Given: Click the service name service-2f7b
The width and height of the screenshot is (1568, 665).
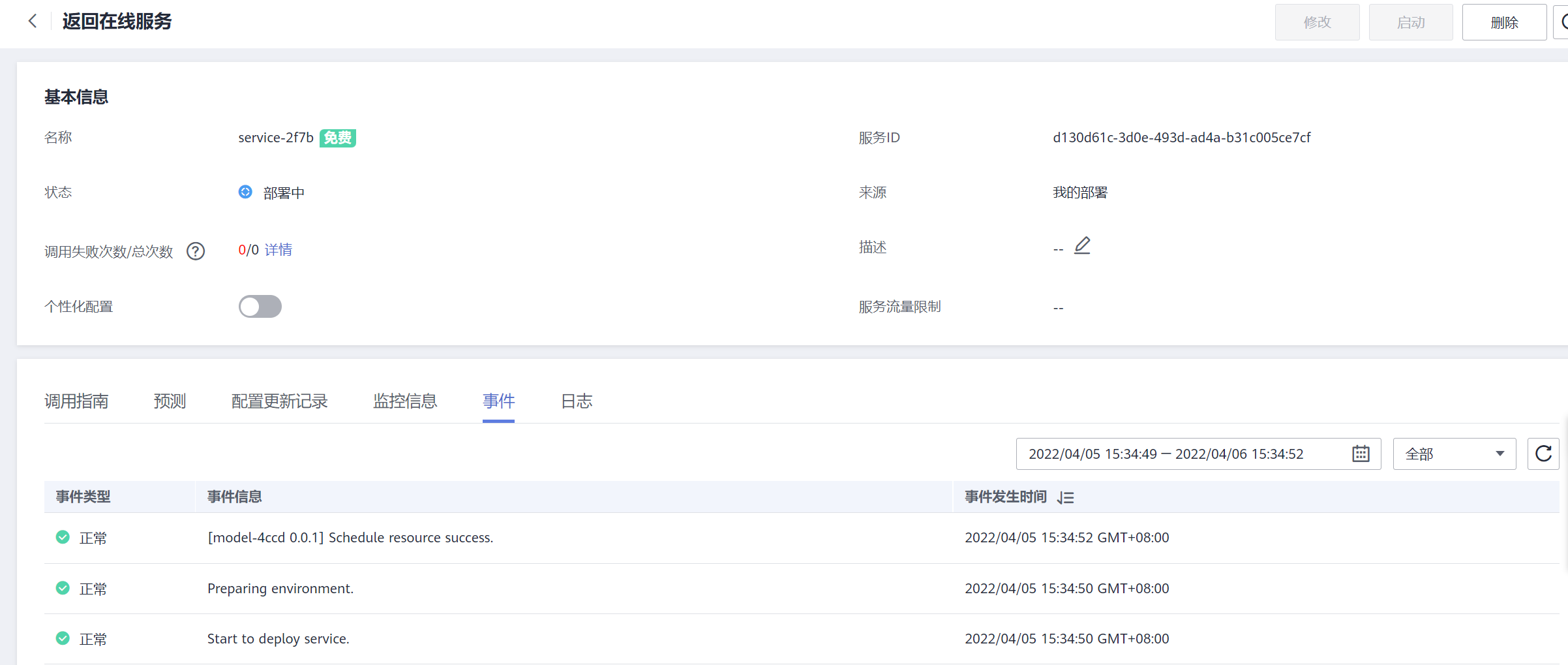Looking at the screenshot, I should pos(276,138).
